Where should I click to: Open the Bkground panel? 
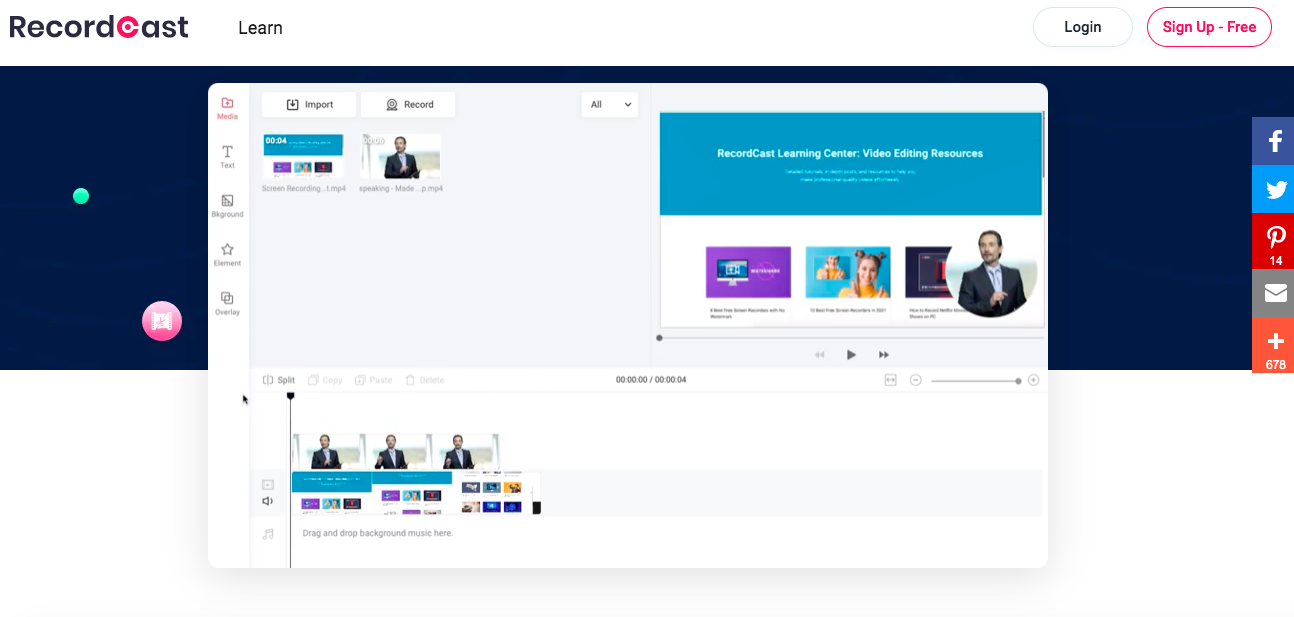(227, 206)
